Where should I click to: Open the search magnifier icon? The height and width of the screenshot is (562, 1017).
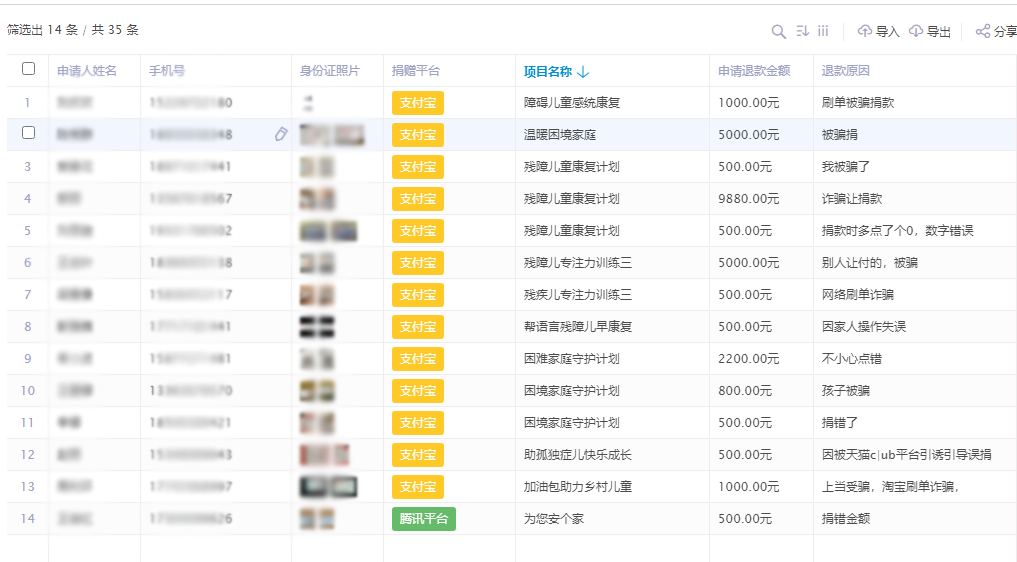(x=778, y=31)
